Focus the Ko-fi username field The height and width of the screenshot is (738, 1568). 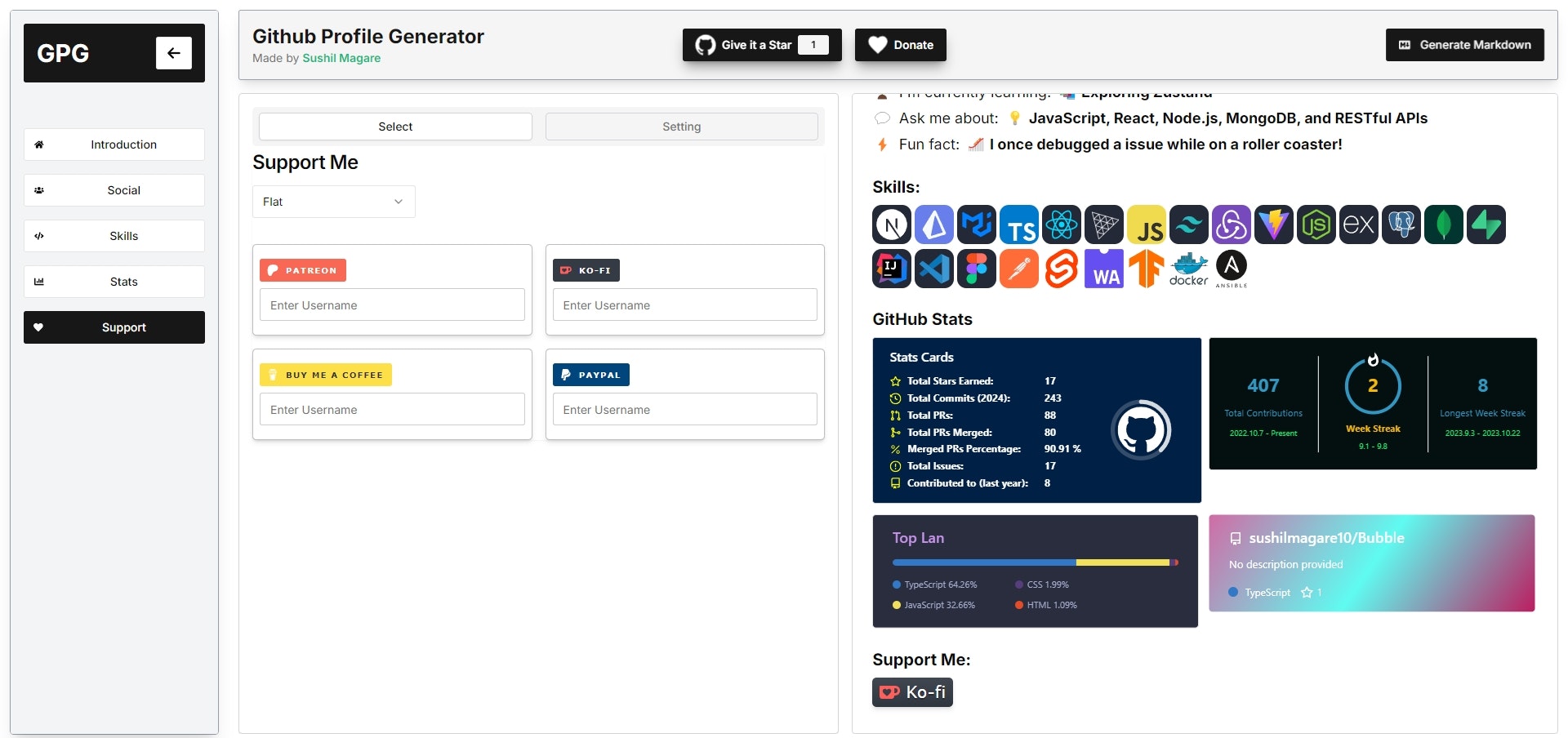coord(685,305)
